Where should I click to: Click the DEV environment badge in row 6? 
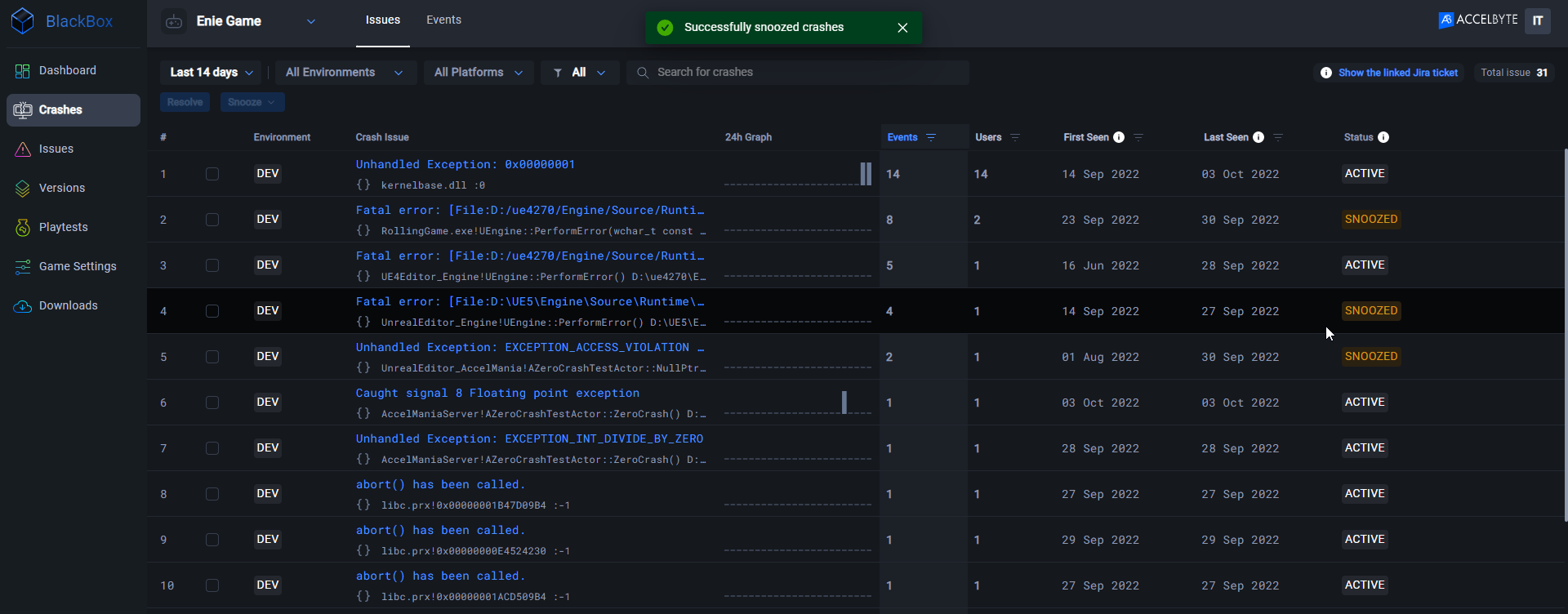pos(268,403)
